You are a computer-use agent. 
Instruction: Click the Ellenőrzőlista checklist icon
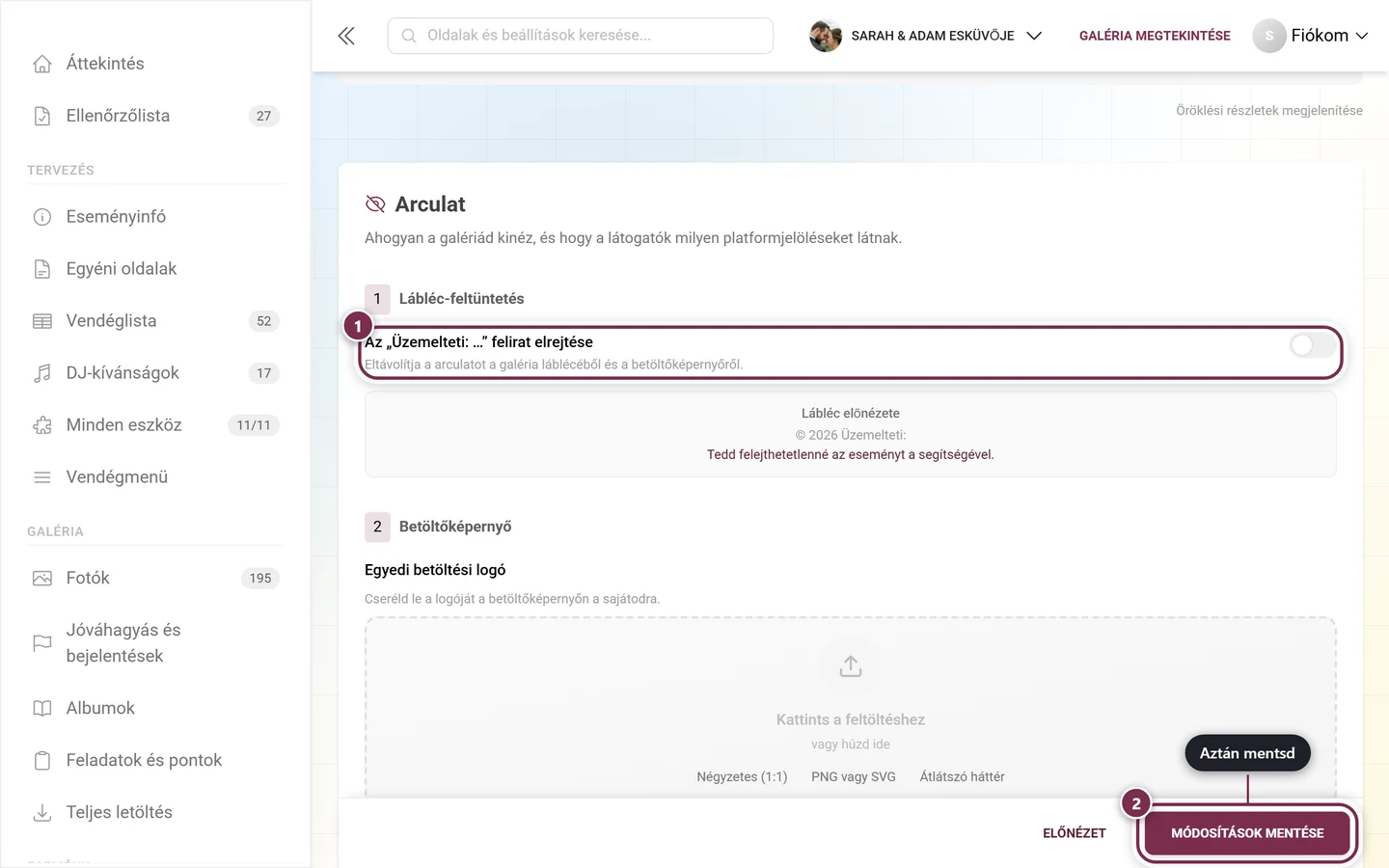42,116
